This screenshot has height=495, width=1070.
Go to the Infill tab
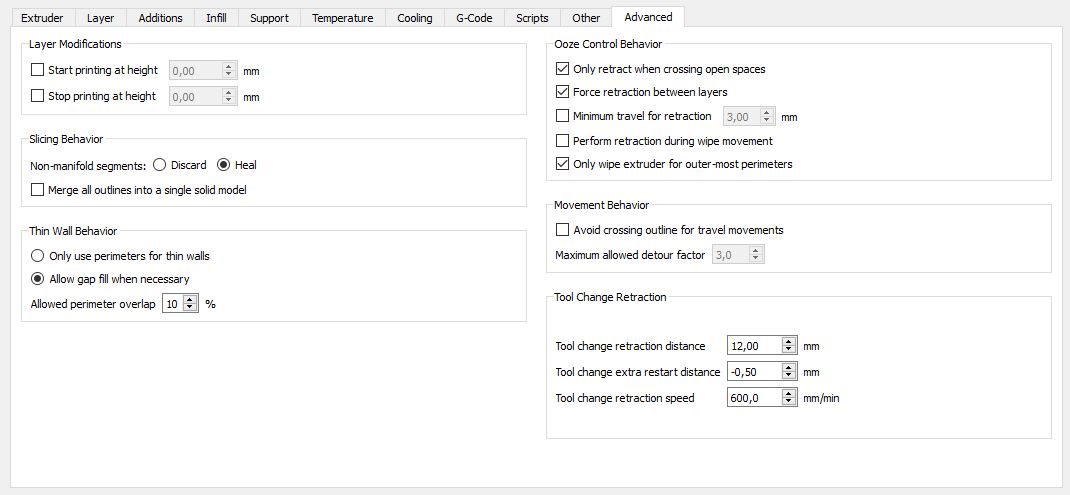216,18
